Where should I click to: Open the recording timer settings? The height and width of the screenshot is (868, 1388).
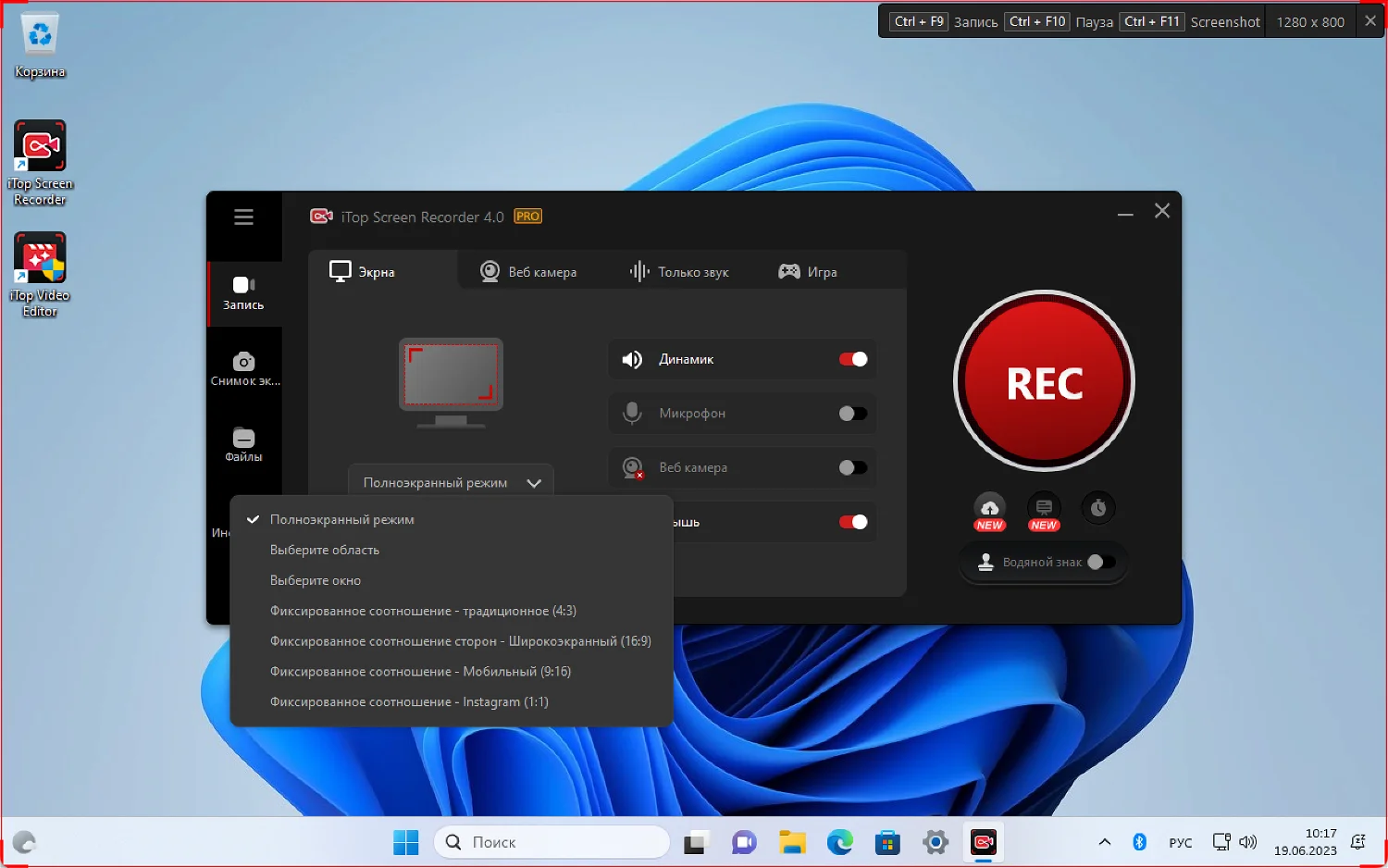tap(1097, 508)
